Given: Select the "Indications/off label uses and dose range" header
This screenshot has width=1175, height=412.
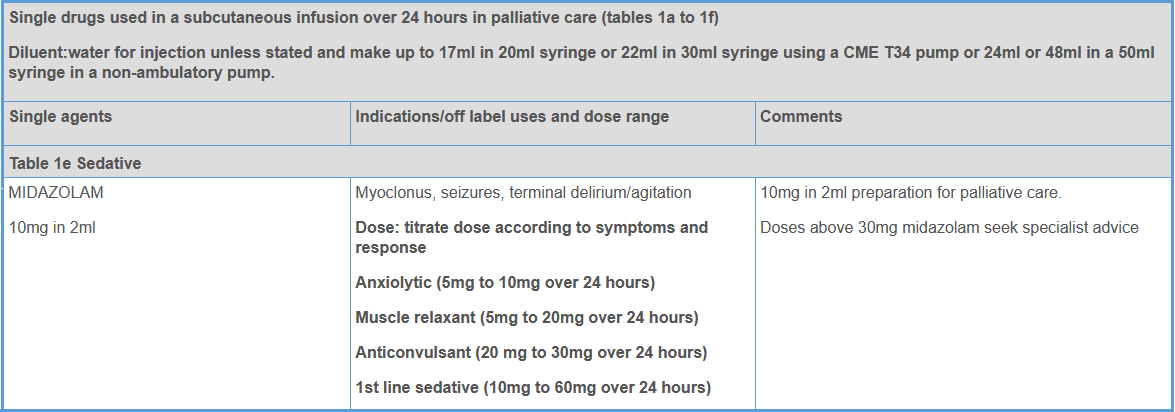Looking at the screenshot, I should [x=512, y=117].
